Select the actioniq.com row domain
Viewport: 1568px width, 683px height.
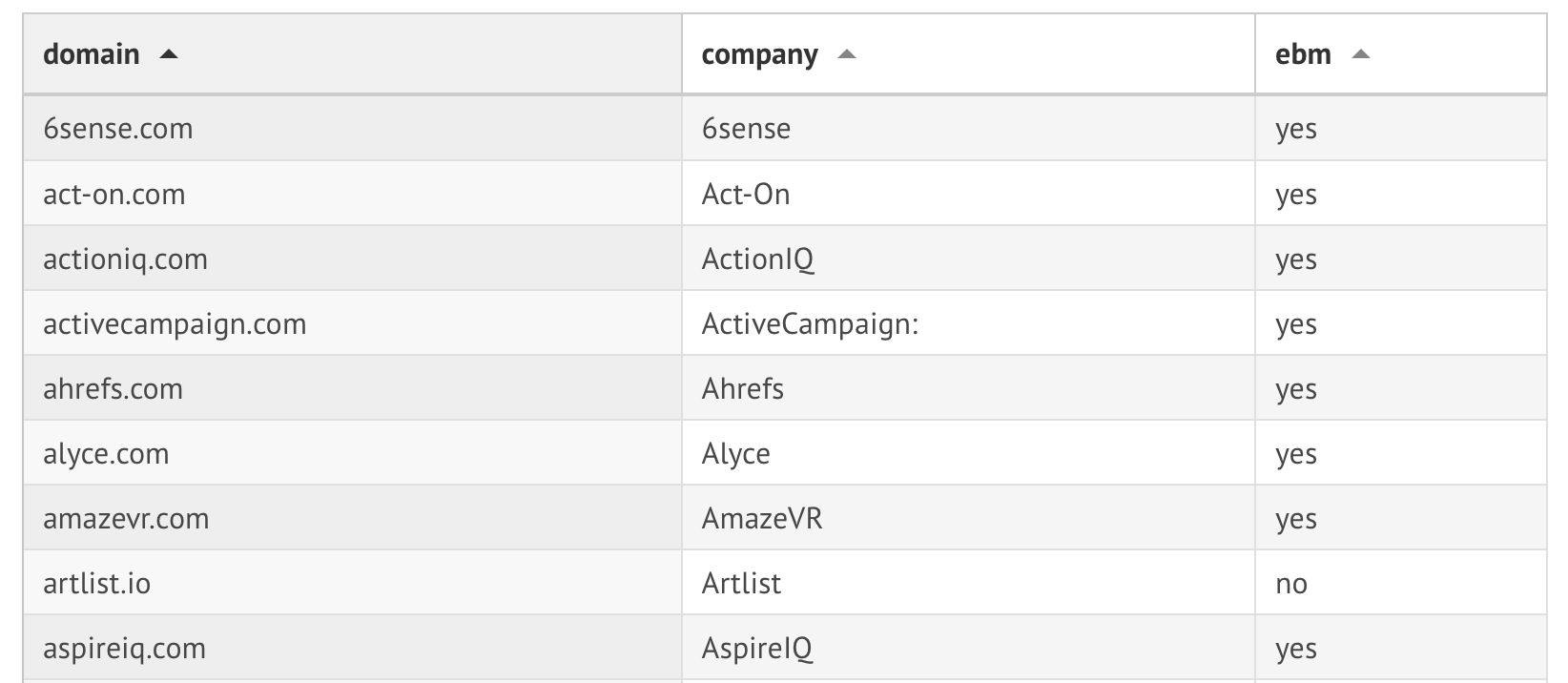tap(125, 259)
